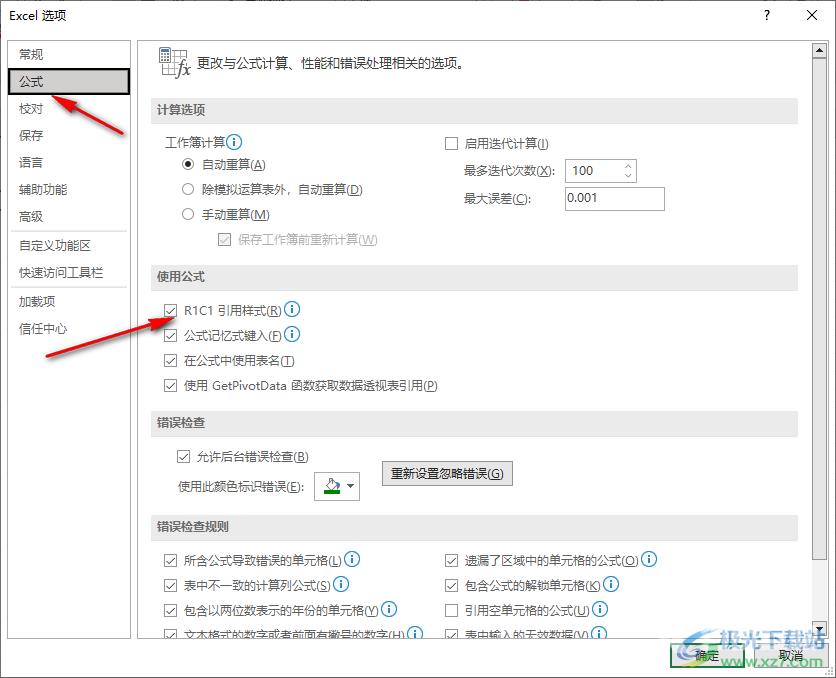Toggle R1C1 引用样式 checkbox
Viewport: 836px width, 678px height.
click(170, 310)
